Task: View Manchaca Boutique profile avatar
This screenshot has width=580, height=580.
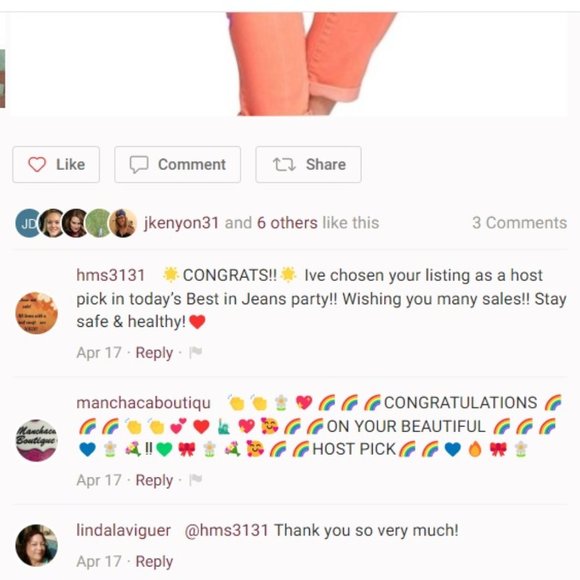Action: pos(37,440)
